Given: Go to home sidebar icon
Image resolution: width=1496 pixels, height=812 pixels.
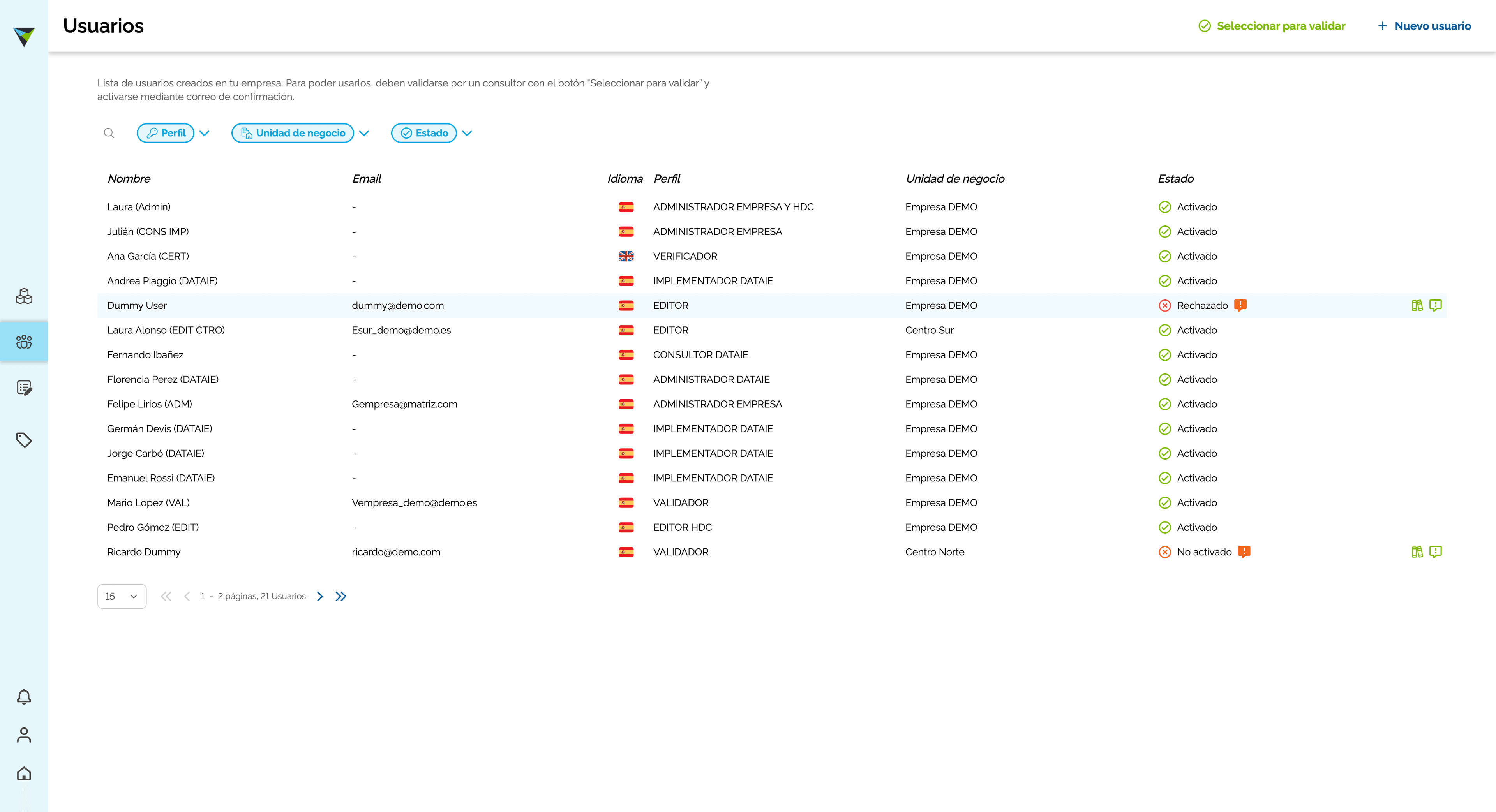Looking at the screenshot, I should tap(24, 773).
